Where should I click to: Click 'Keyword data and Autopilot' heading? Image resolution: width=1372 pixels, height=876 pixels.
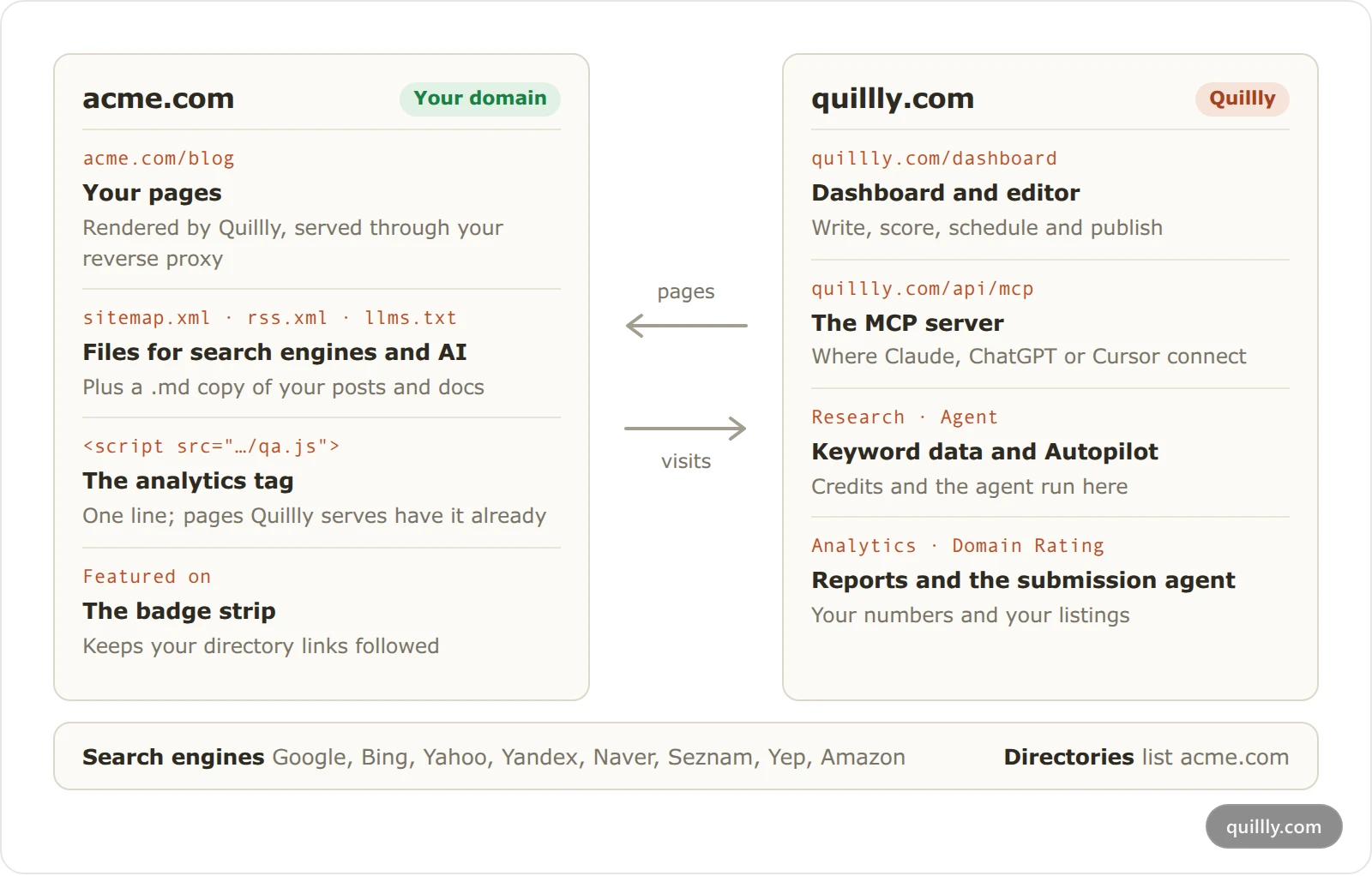(984, 452)
